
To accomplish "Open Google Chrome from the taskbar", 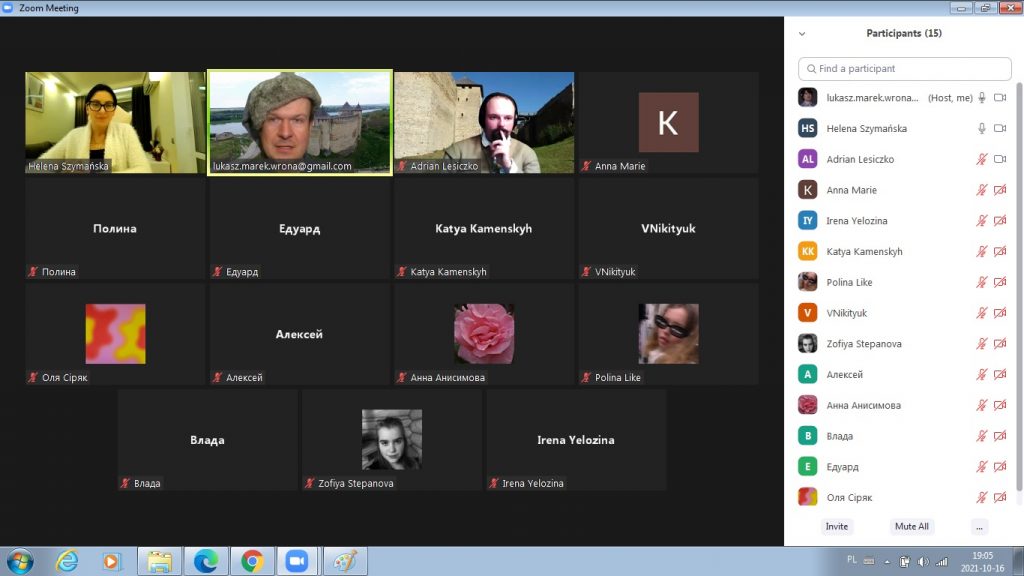I will tap(252, 561).
